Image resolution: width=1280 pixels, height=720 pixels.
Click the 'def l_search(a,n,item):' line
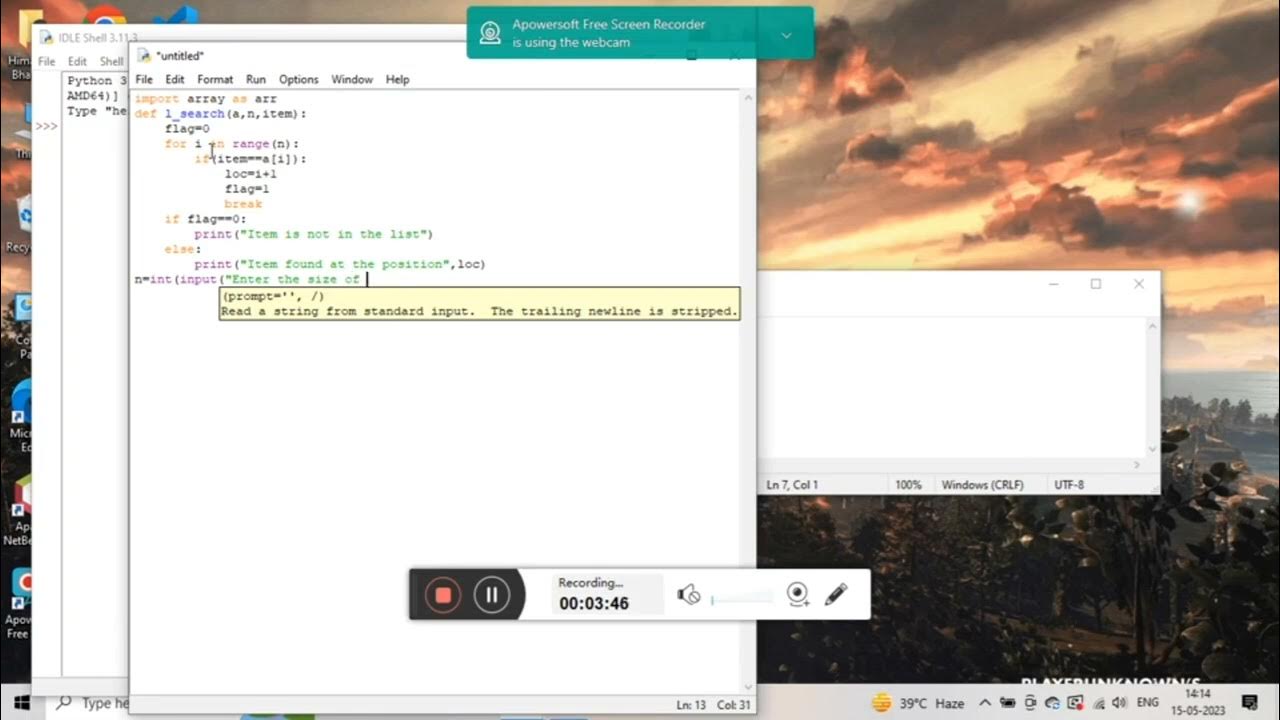221,114
